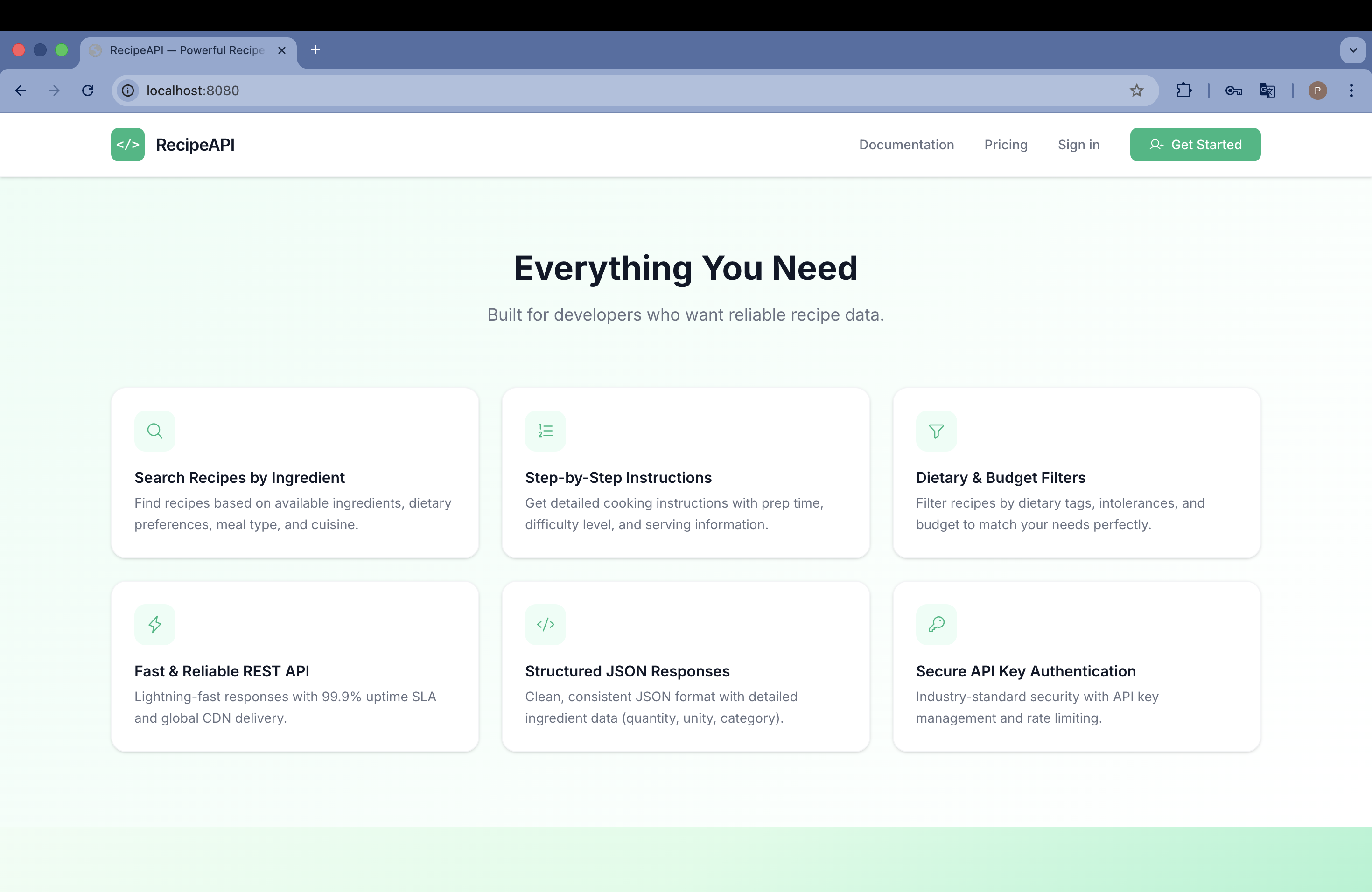Click the key icon on Secure API Key Authentication card
Image resolution: width=1372 pixels, height=892 pixels.
point(935,624)
